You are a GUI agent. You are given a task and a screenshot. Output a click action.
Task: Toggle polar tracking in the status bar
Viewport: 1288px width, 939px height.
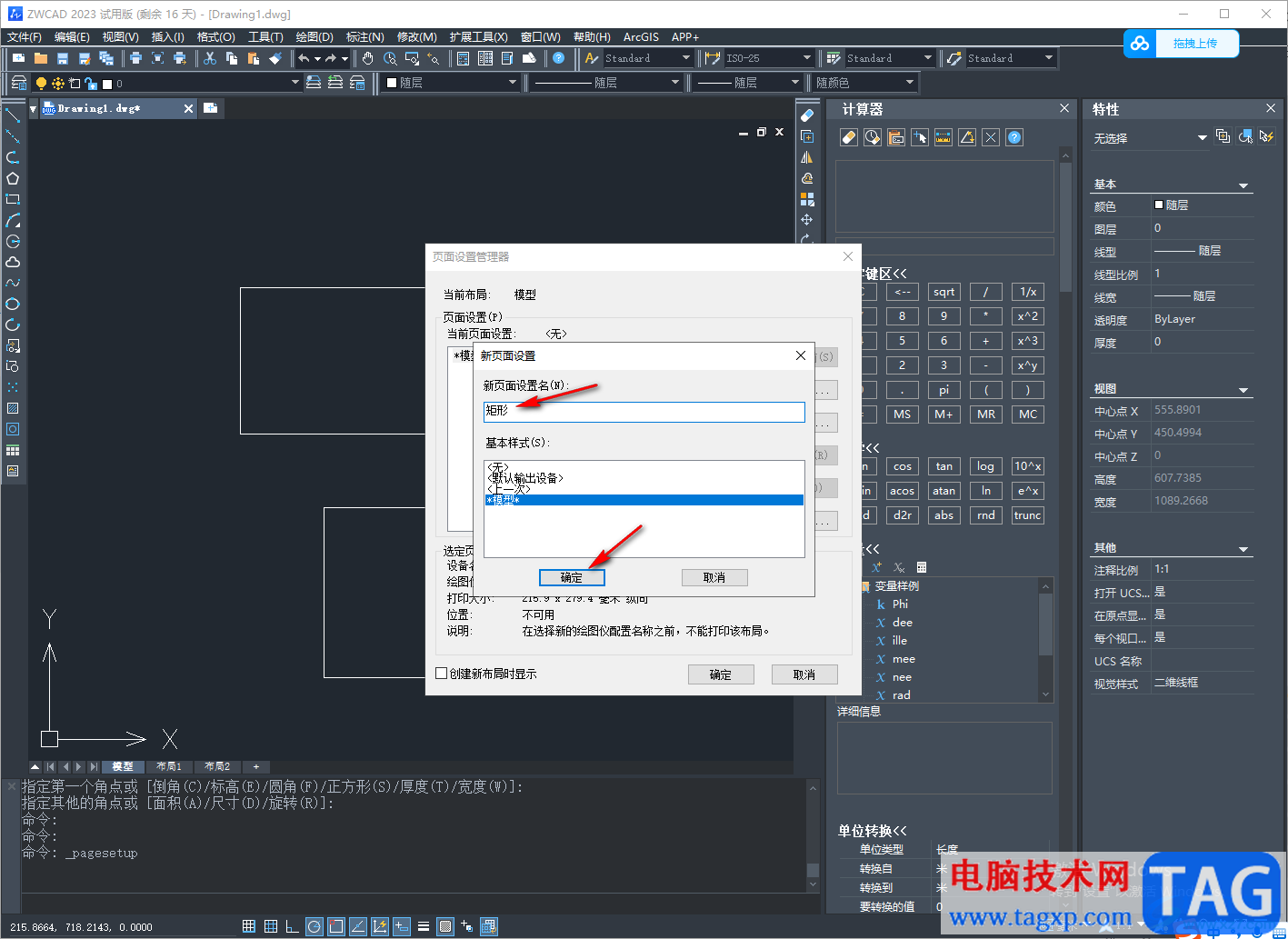tap(314, 926)
